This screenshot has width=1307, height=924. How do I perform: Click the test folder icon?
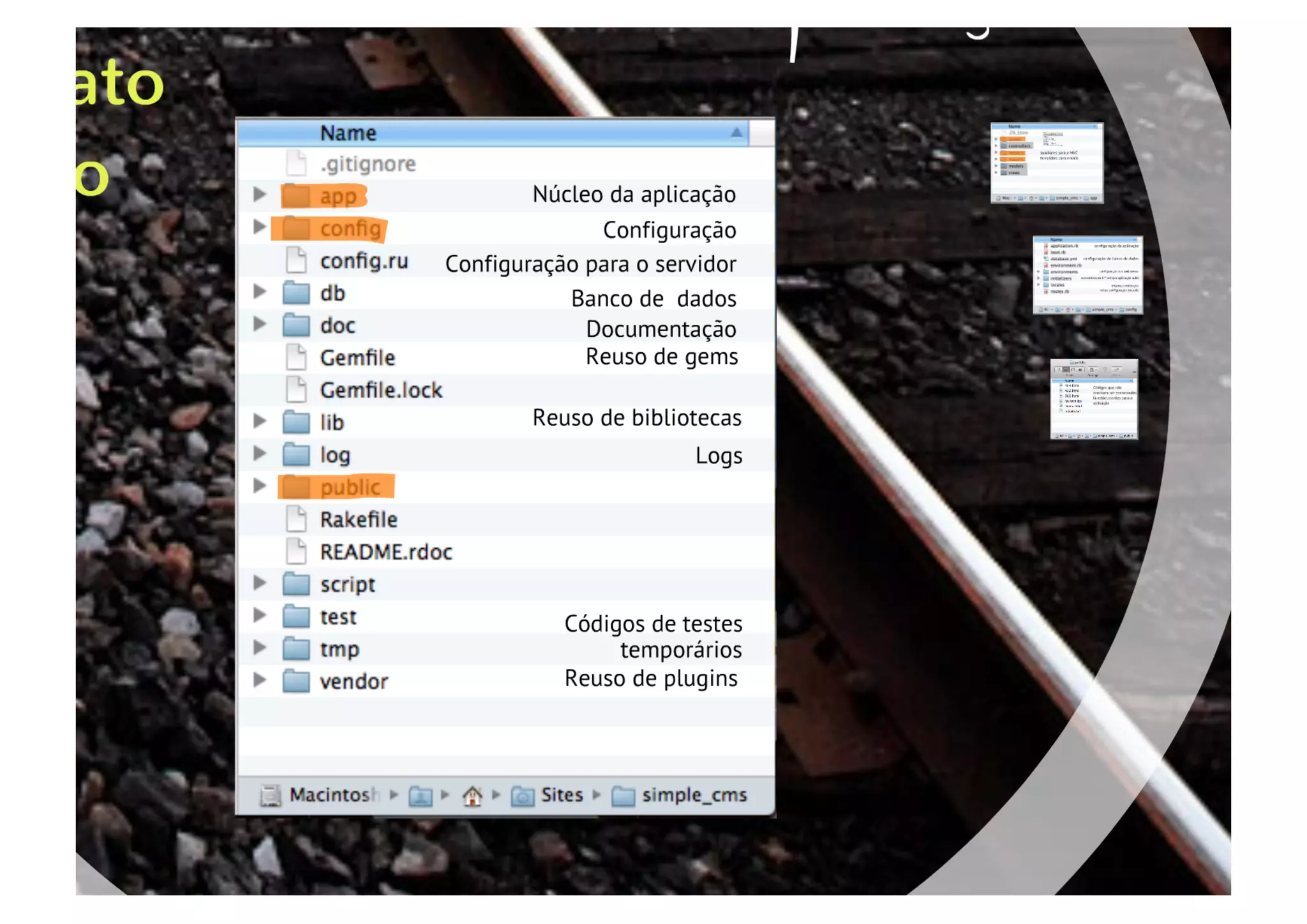point(296,616)
